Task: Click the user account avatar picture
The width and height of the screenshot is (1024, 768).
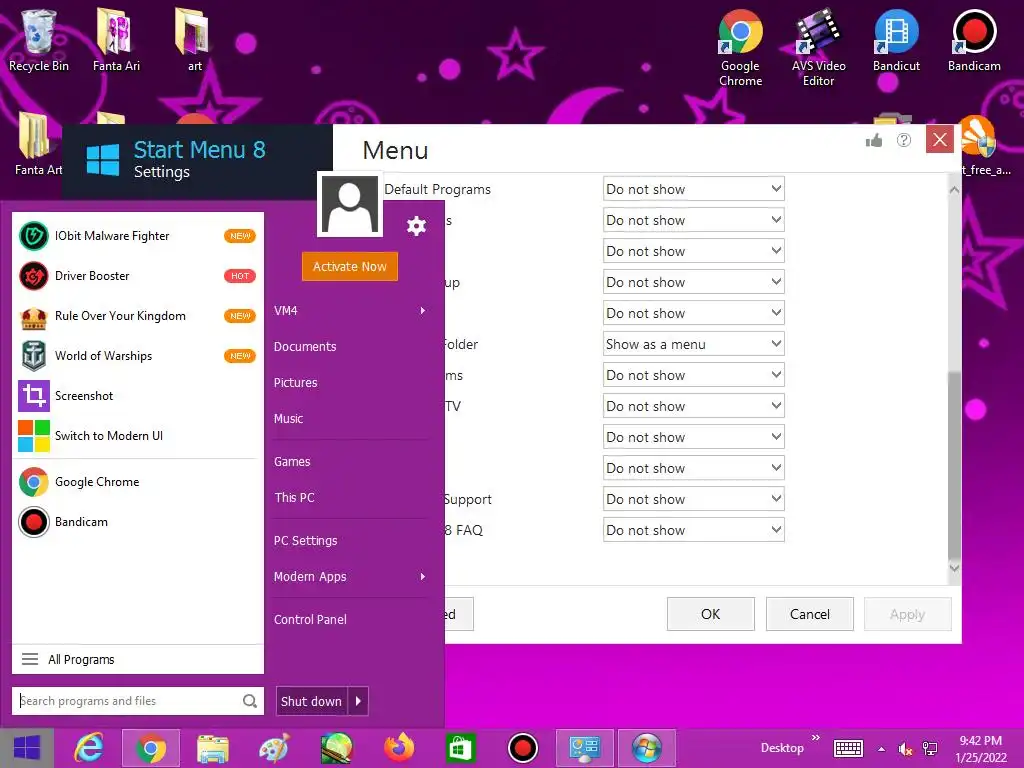Action: click(x=349, y=205)
